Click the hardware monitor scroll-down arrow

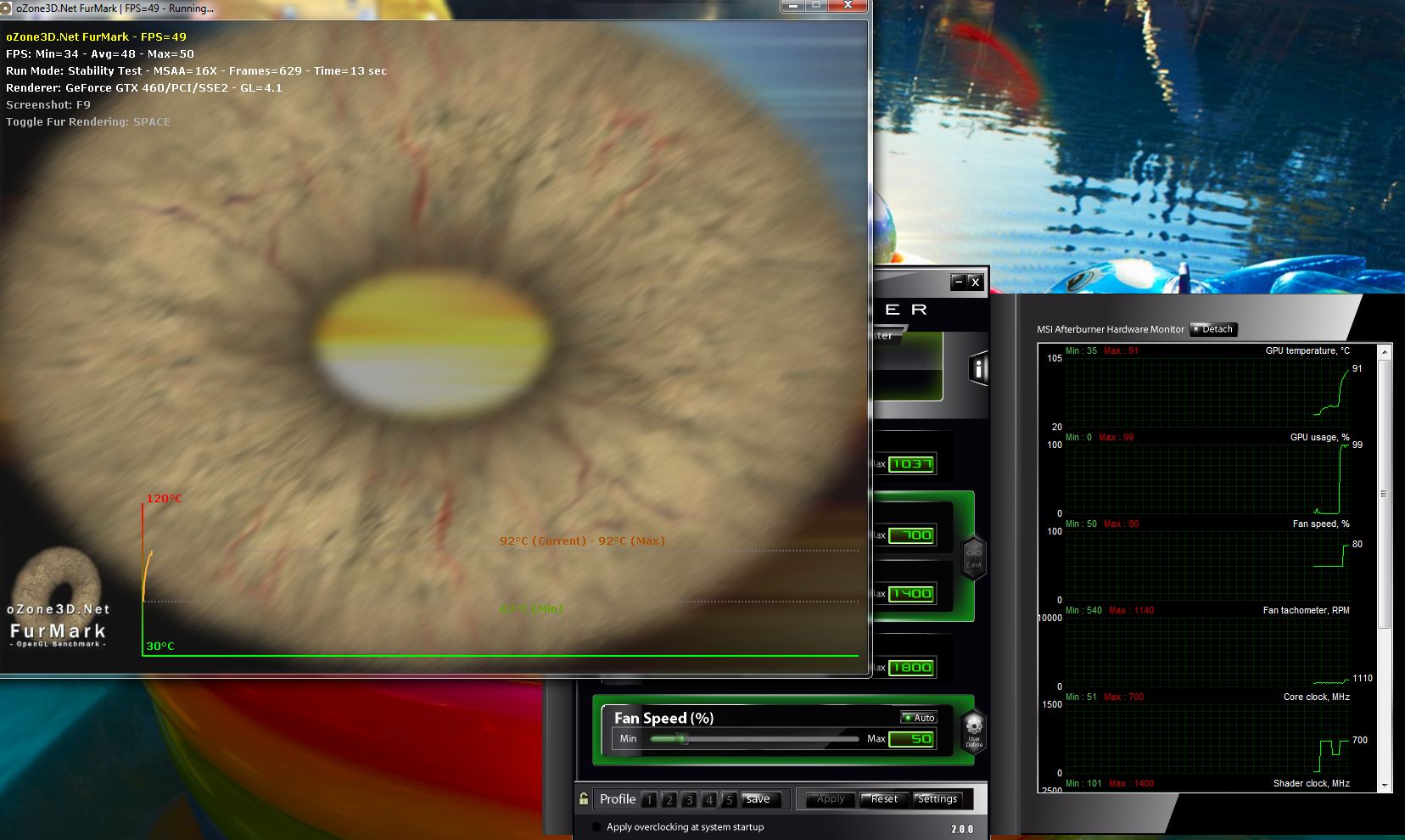[1385, 786]
